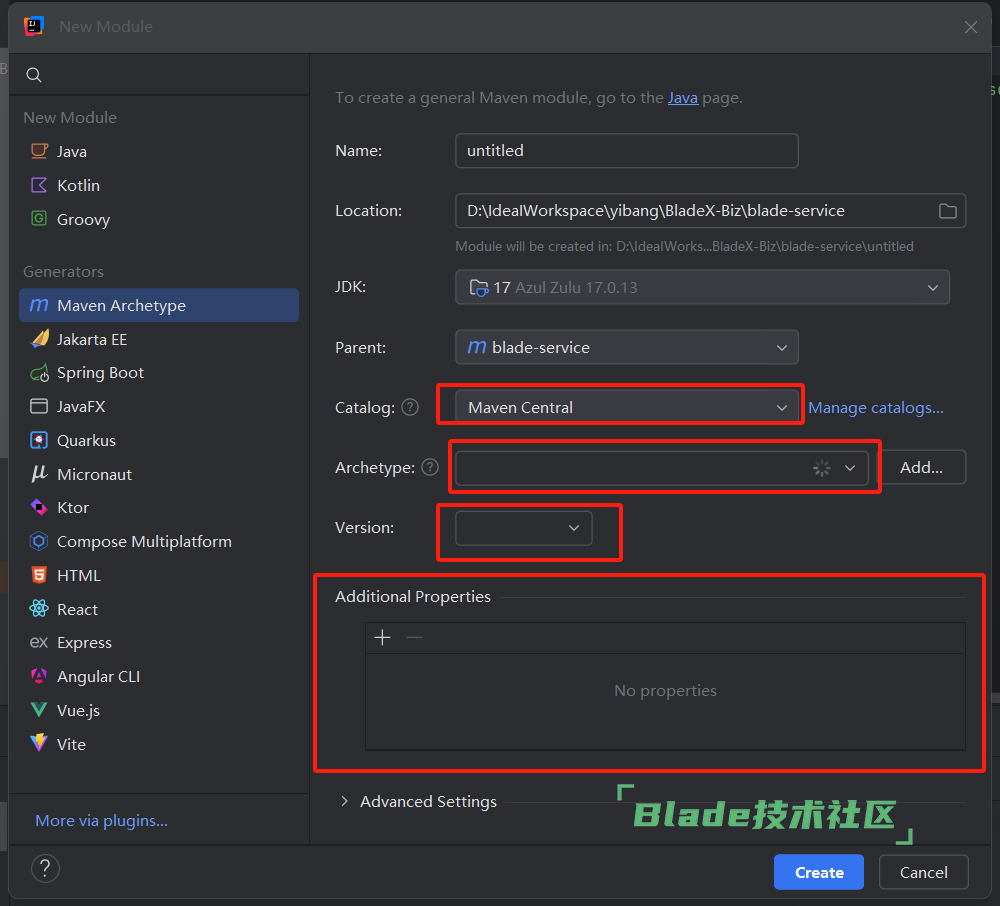This screenshot has height=906, width=1000.
Task: Choose Maven Archetype generator
Action: tap(159, 305)
